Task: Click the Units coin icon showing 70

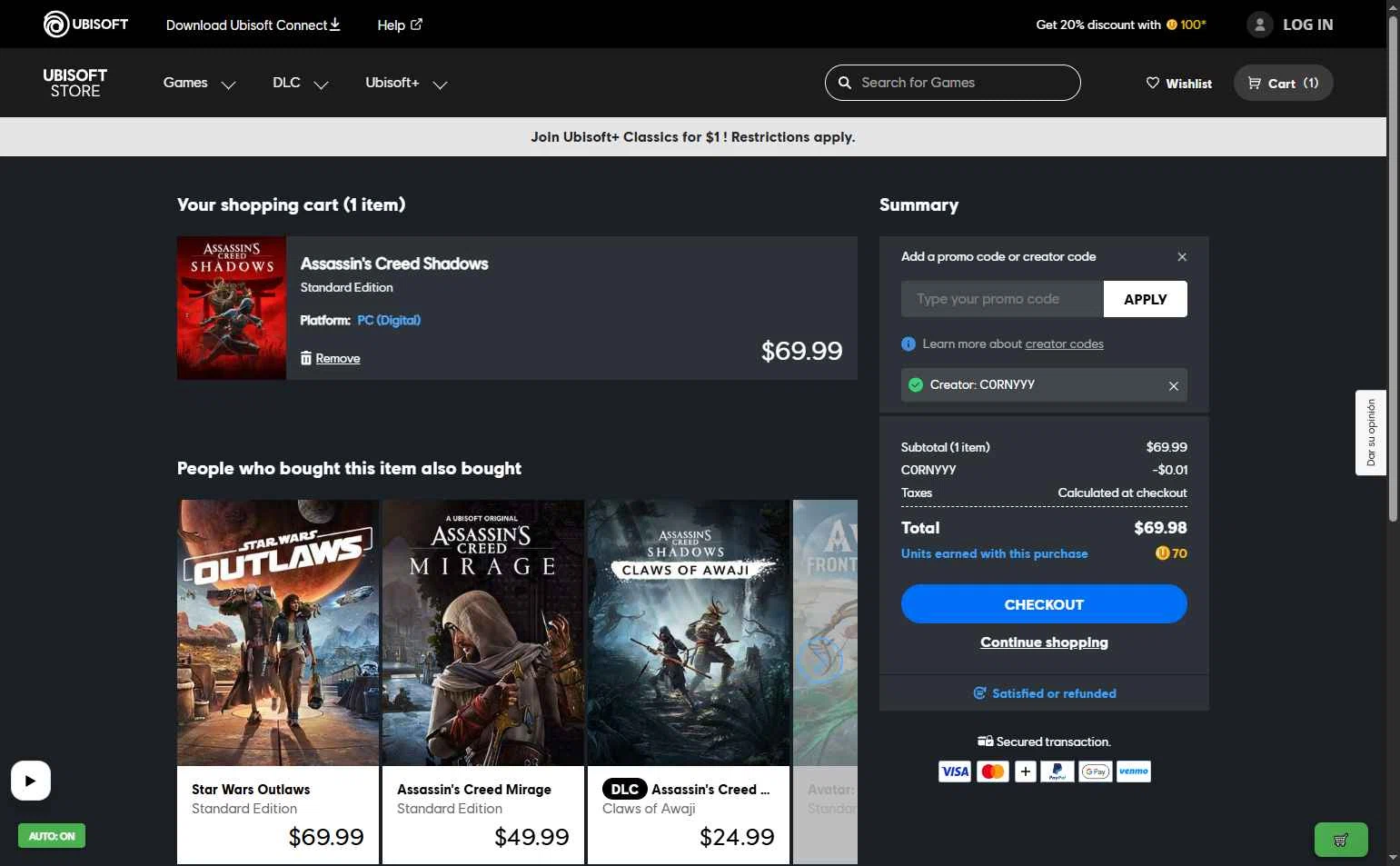Action: tap(1162, 553)
